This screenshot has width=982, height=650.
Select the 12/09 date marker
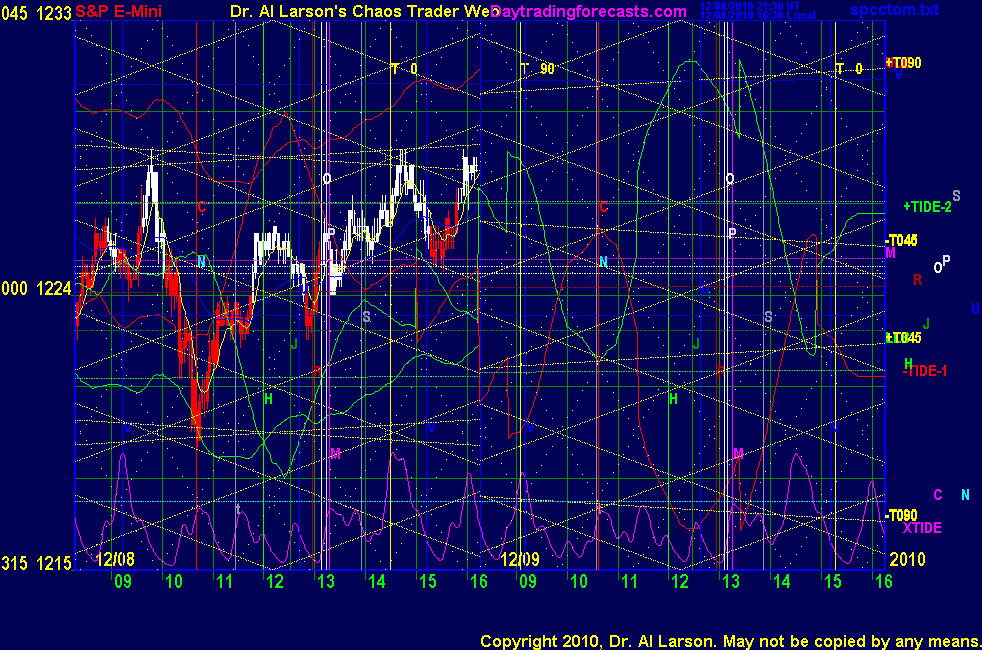click(520, 559)
